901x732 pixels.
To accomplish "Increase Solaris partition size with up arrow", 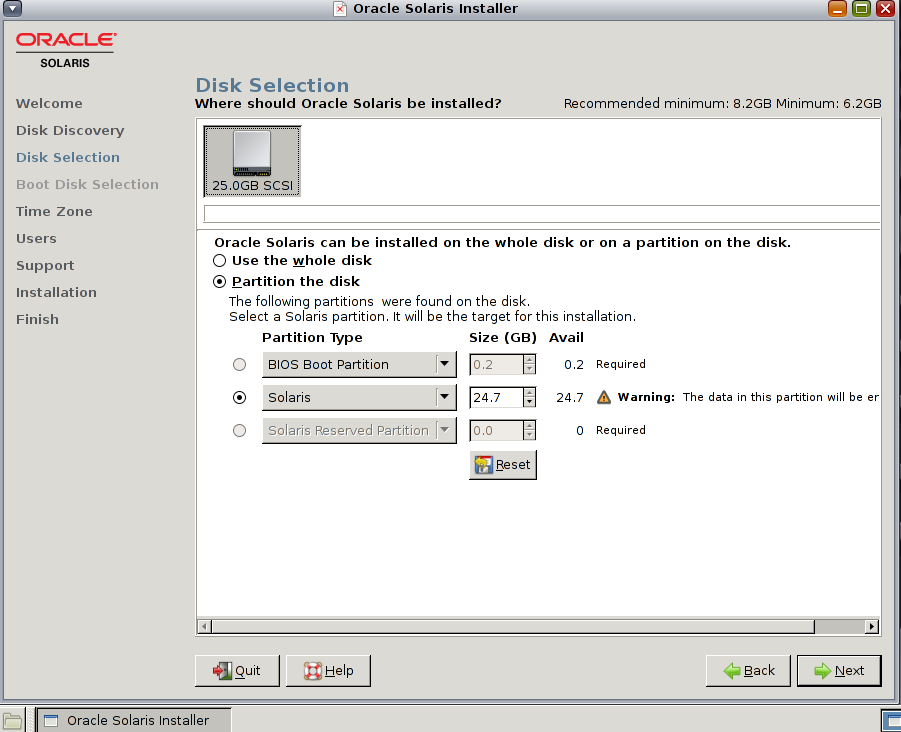I will pos(529,392).
